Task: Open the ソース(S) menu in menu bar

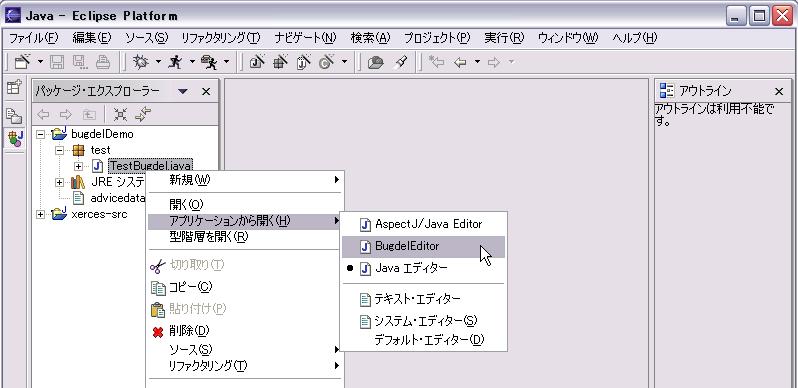Action: point(147,38)
